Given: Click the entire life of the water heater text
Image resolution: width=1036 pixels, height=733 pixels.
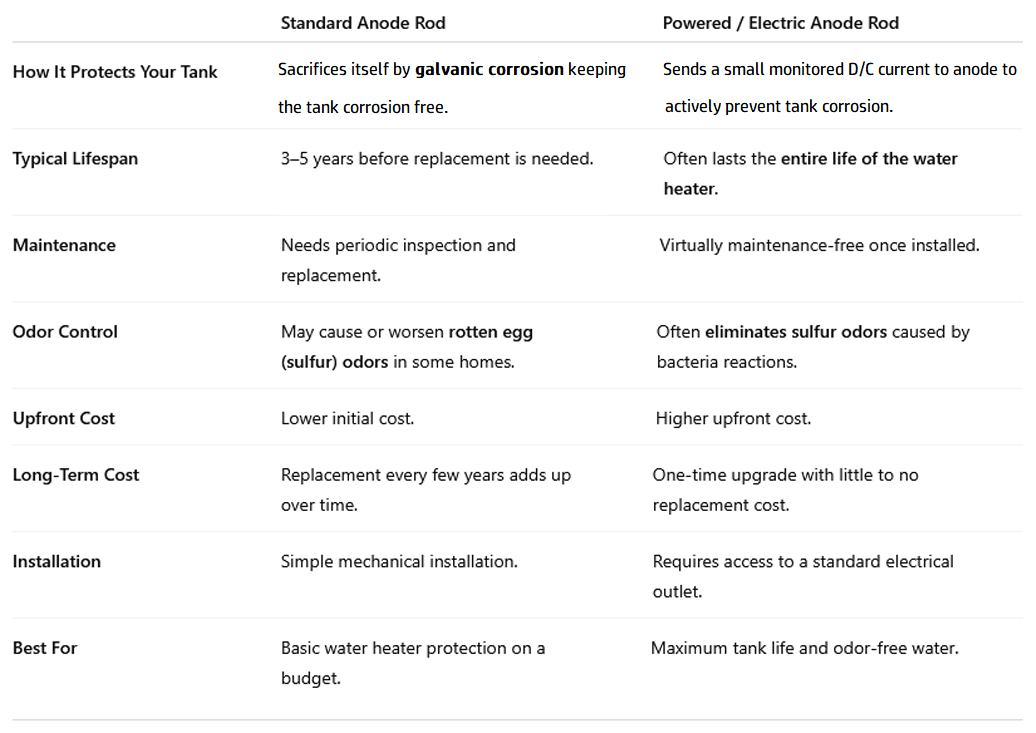Looking at the screenshot, I should click(x=811, y=174).
